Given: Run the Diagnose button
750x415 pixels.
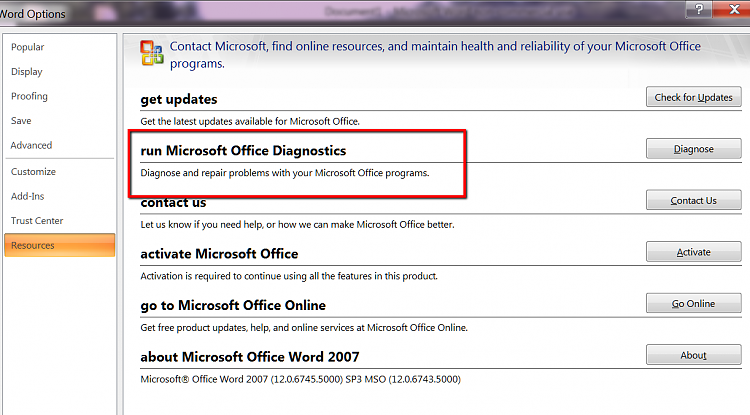Looking at the screenshot, I should coord(694,149).
